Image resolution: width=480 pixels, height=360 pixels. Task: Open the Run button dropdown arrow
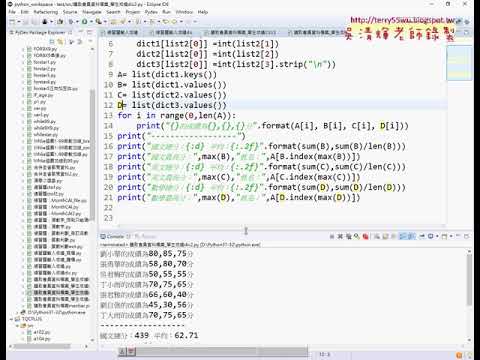91,22
